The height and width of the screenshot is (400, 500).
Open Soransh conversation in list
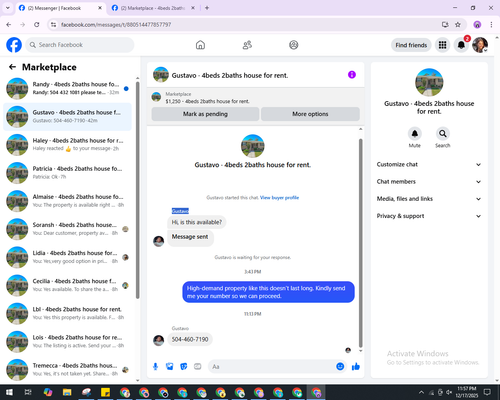tap(67, 229)
